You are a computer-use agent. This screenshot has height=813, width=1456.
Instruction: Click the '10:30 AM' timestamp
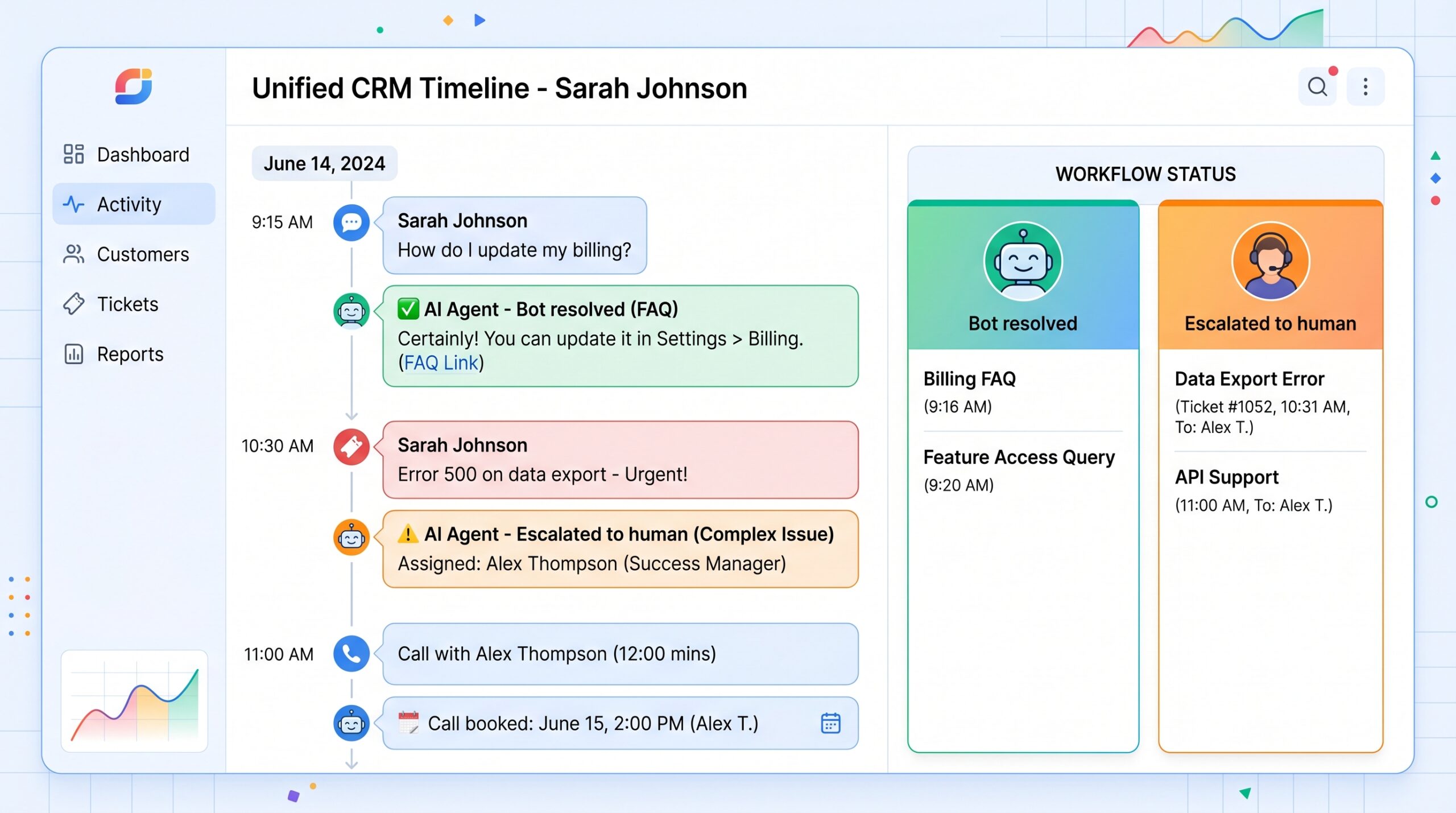(278, 446)
